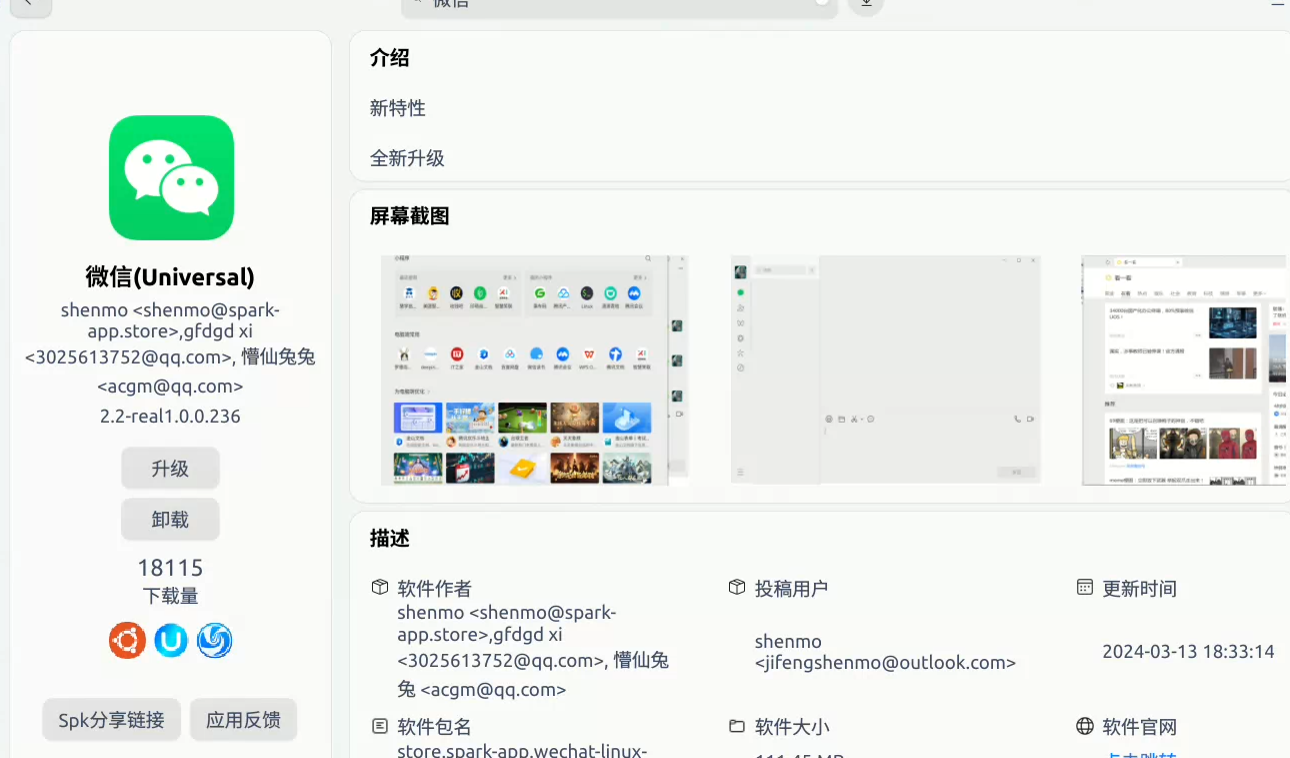Click the 描述 section heading
Screen dimensions: 1290x758
click(x=390, y=539)
